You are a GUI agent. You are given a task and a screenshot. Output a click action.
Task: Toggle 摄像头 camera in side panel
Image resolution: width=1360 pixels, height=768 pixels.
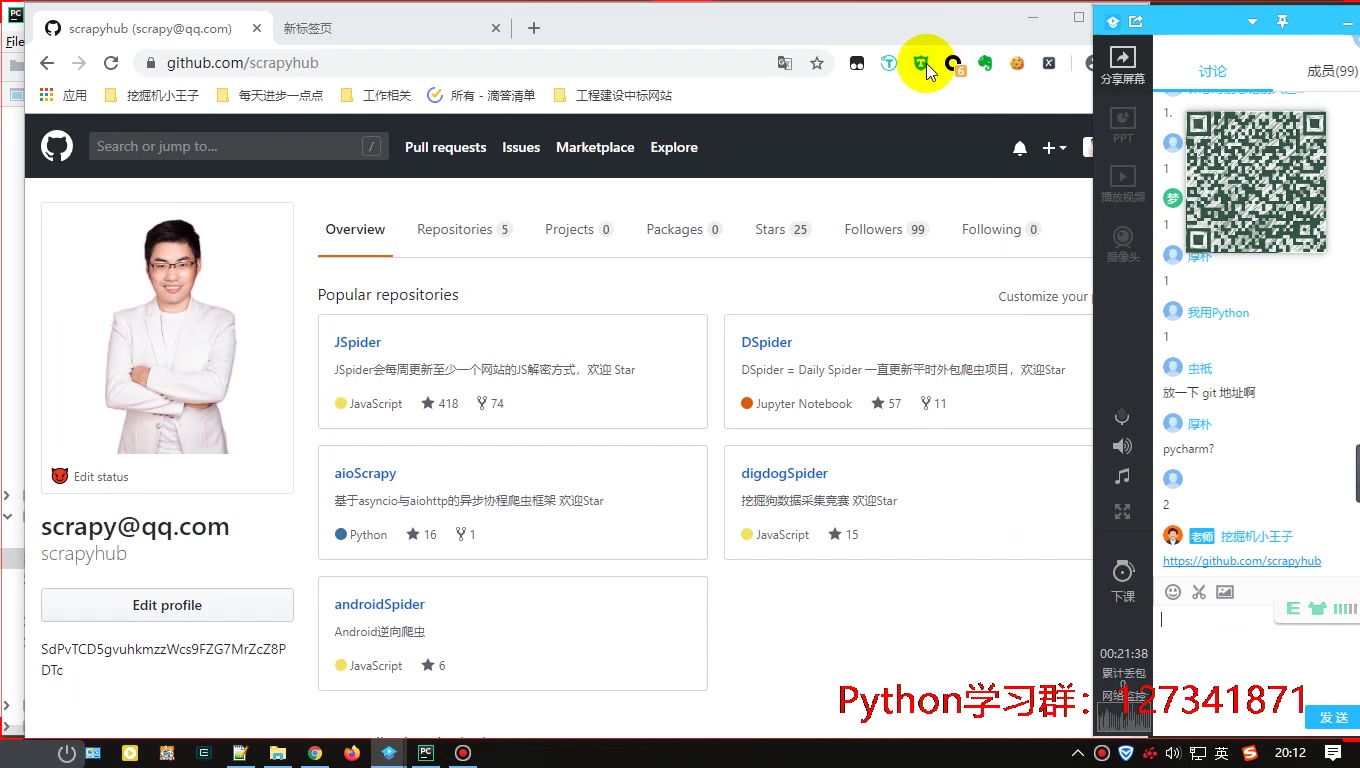coord(1123,244)
